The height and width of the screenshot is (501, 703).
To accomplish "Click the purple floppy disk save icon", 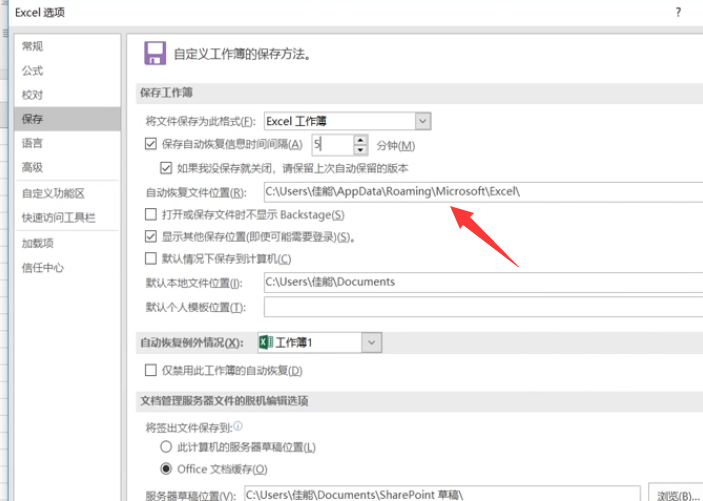I will (x=155, y=53).
